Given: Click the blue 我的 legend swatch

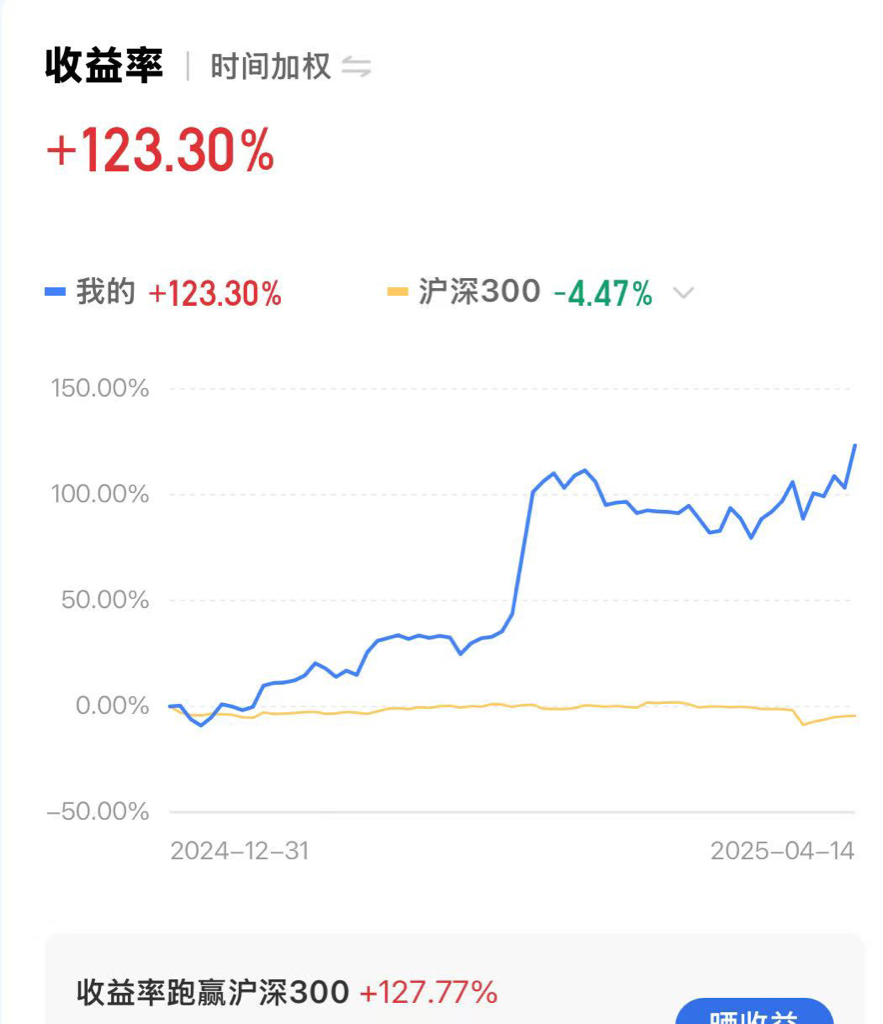Looking at the screenshot, I should [56, 293].
